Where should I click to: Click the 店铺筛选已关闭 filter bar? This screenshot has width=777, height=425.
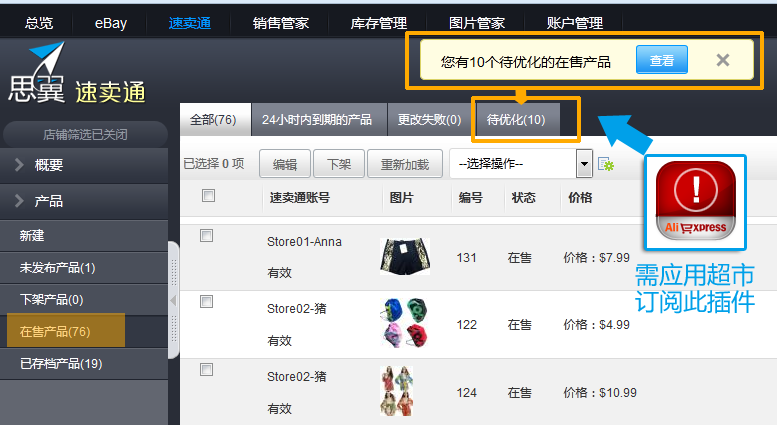pyautogui.click(x=85, y=134)
